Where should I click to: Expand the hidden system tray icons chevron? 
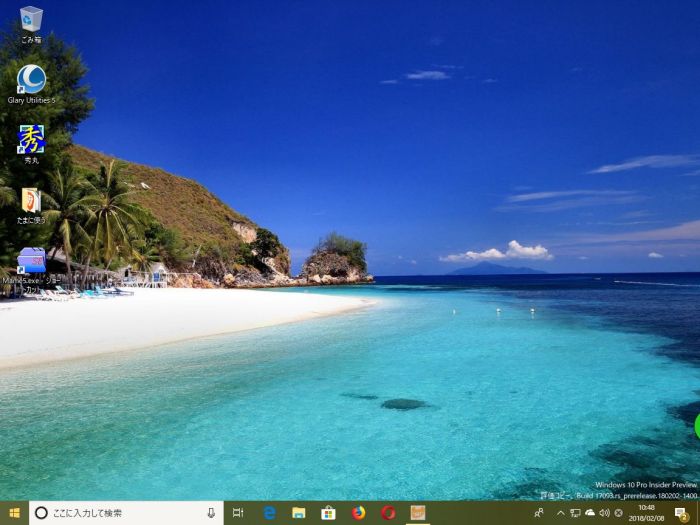[560, 513]
